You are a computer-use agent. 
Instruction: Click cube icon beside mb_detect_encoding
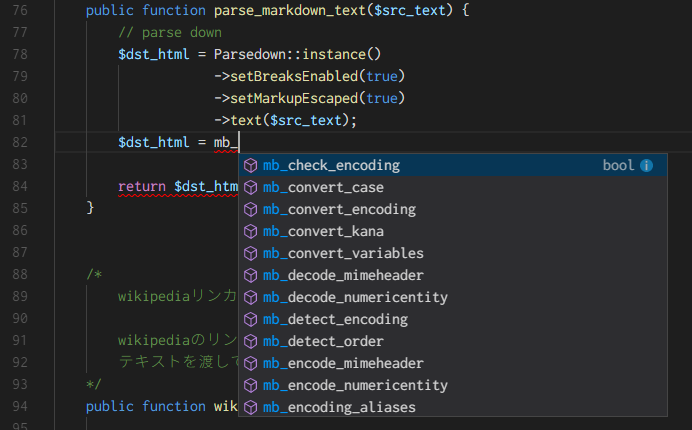click(x=251, y=320)
